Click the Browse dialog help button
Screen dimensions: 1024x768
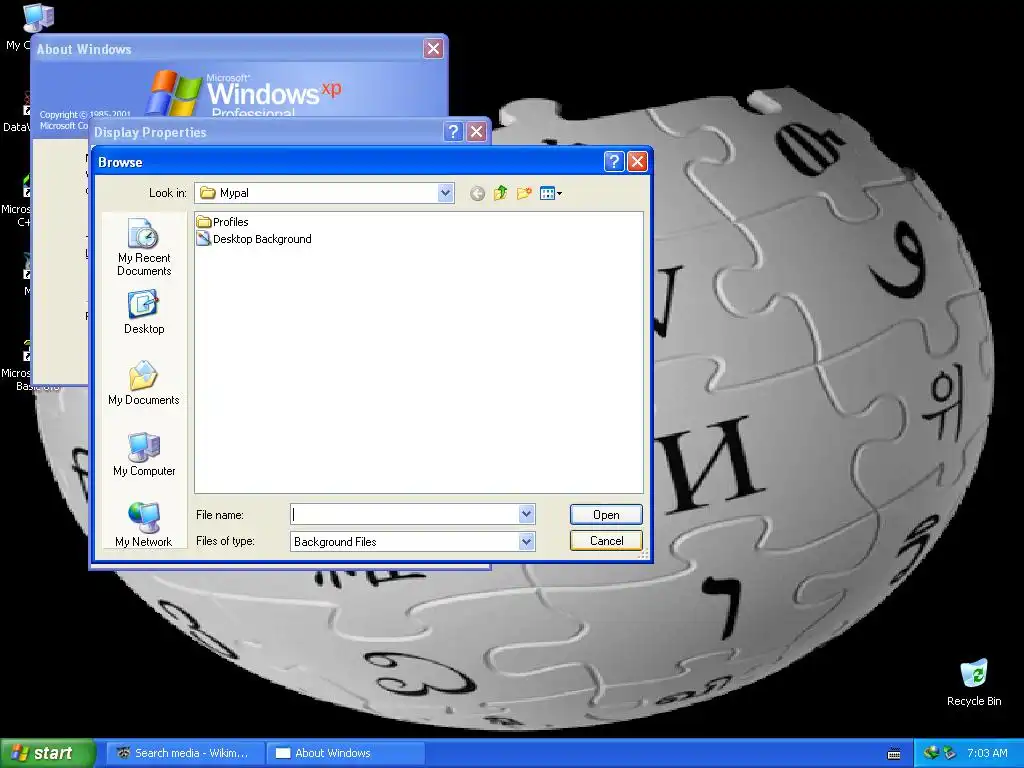tap(614, 161)
